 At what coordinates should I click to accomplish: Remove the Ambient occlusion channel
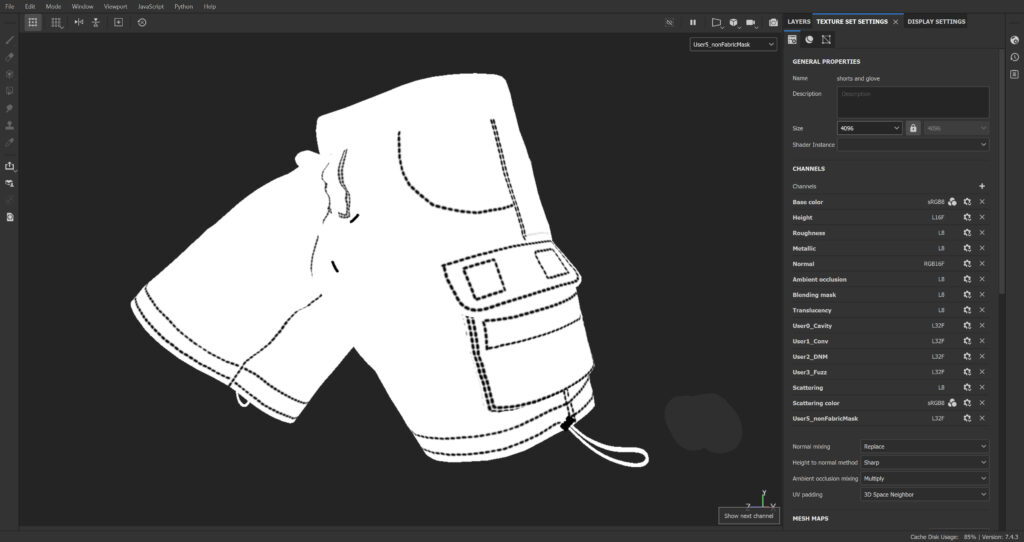[x=982, y=279]
